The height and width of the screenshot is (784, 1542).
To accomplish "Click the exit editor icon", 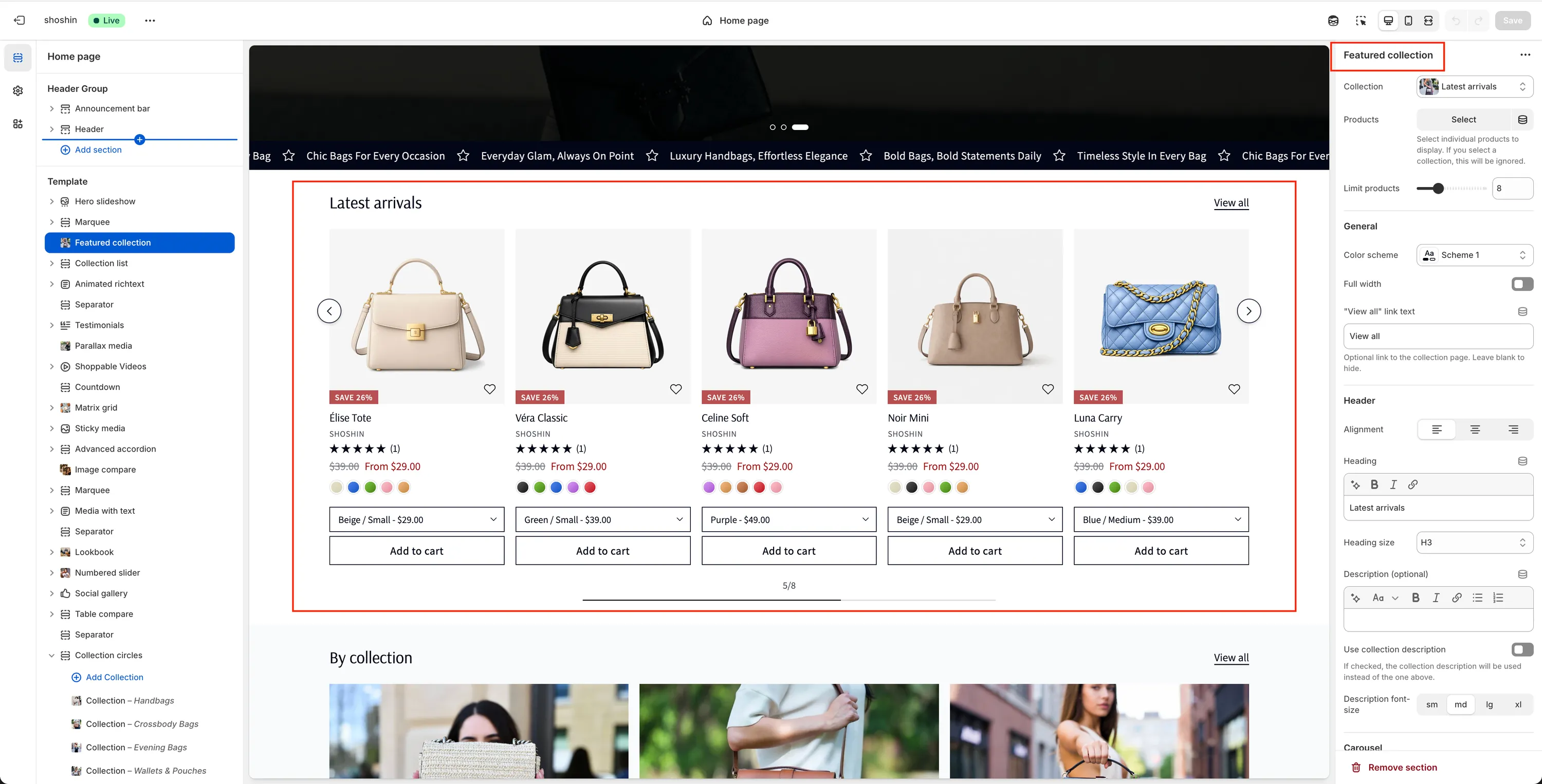I will click(x=19, y=21).
